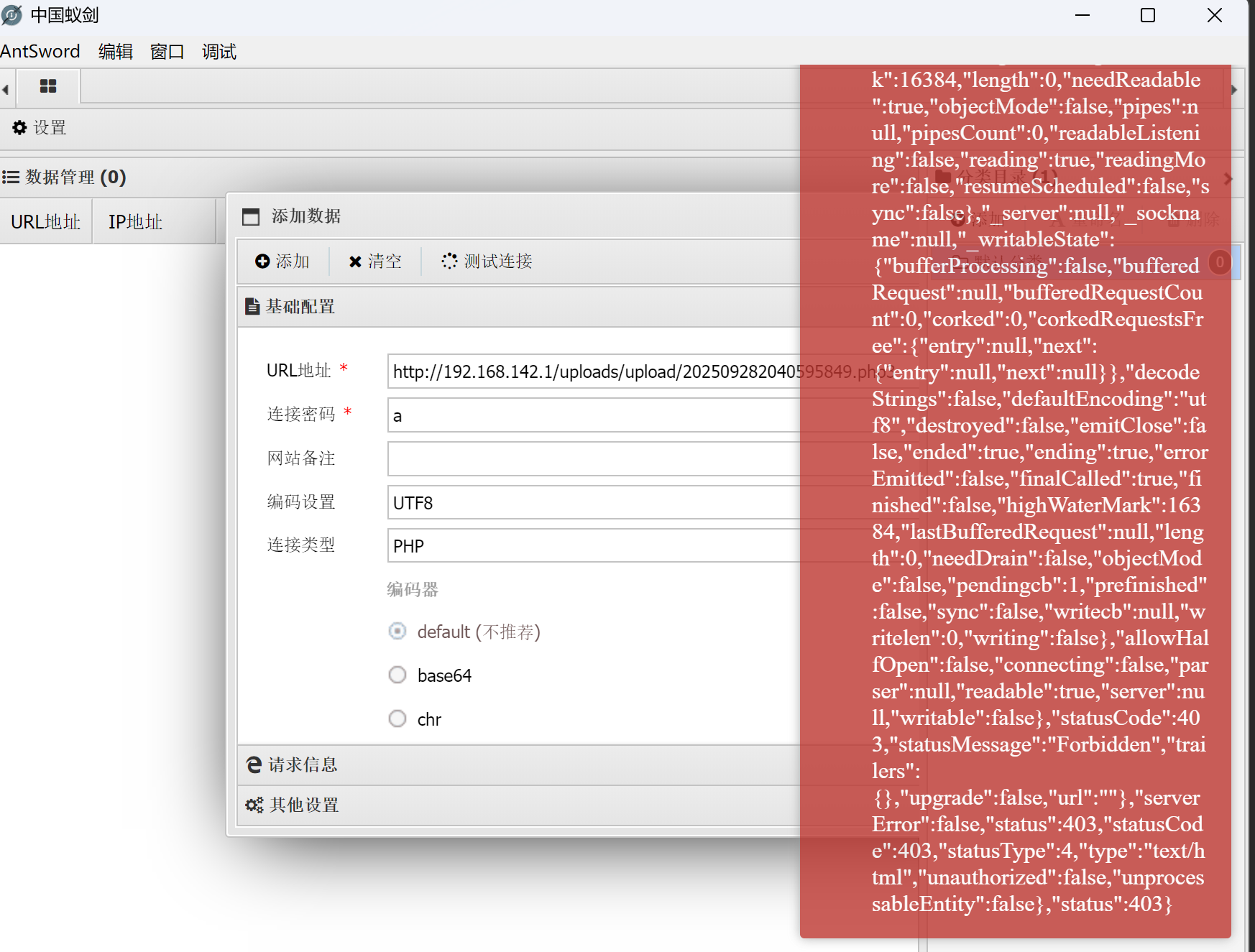The image size is (1255, 952).
Task: Expand the 其他设置 section
Action: click(519, 805)
